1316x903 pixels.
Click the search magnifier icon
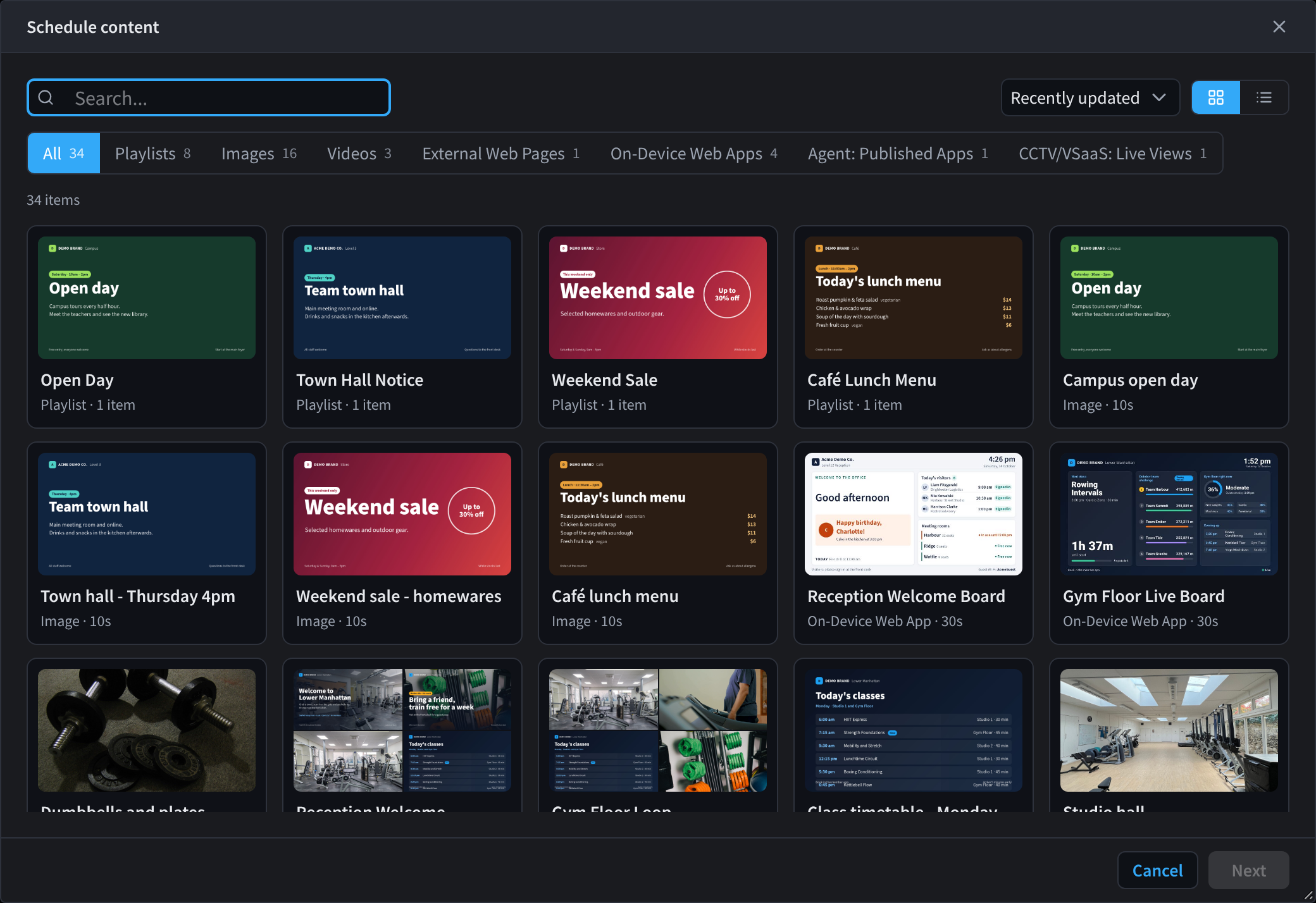click(x=46, y=97)
